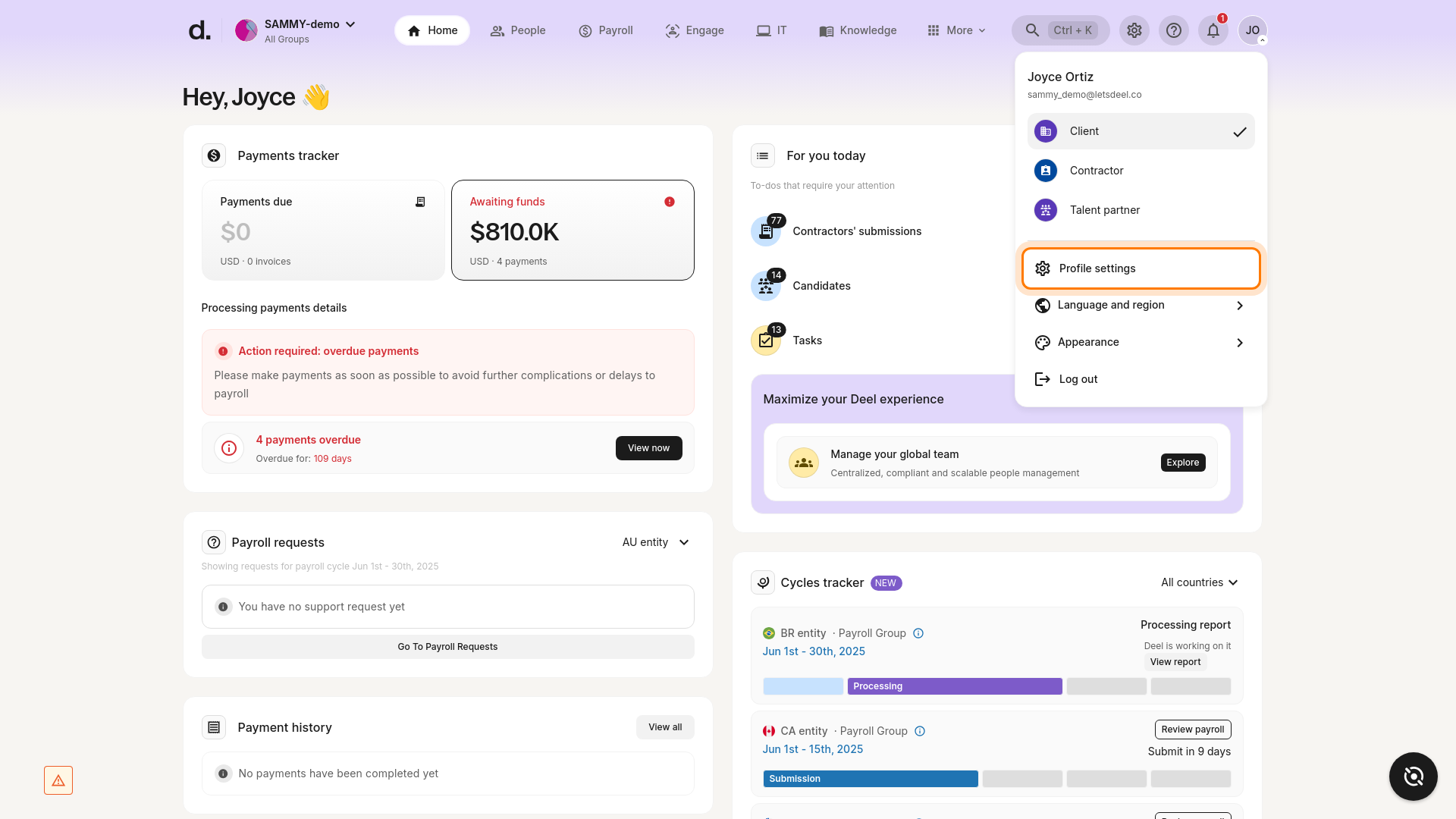Go to the Home tab

coord(432,30)
